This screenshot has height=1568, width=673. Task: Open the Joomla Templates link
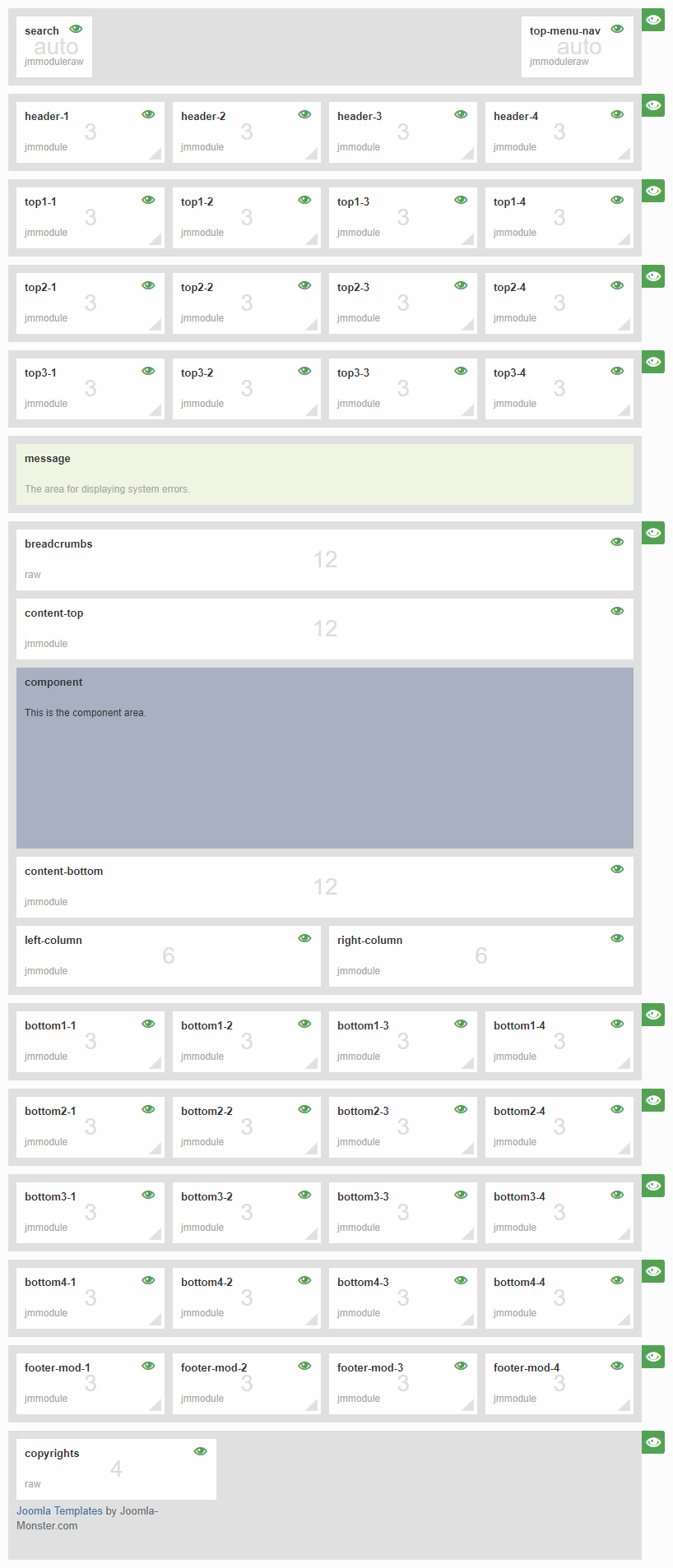click(x=59, y=1511)
